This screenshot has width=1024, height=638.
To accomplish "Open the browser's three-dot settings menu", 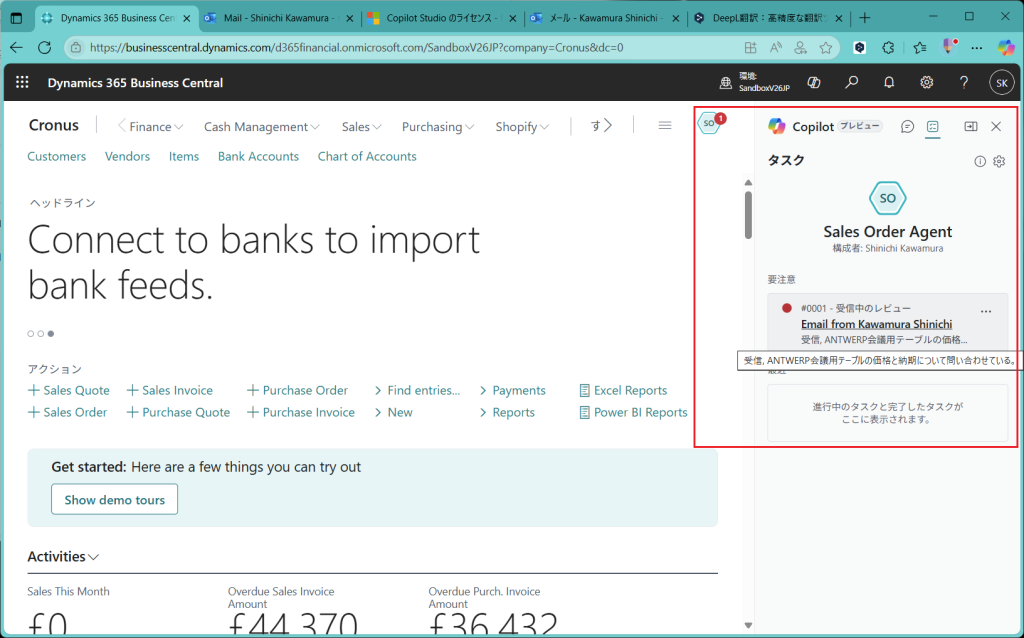I will coord(977,48).
